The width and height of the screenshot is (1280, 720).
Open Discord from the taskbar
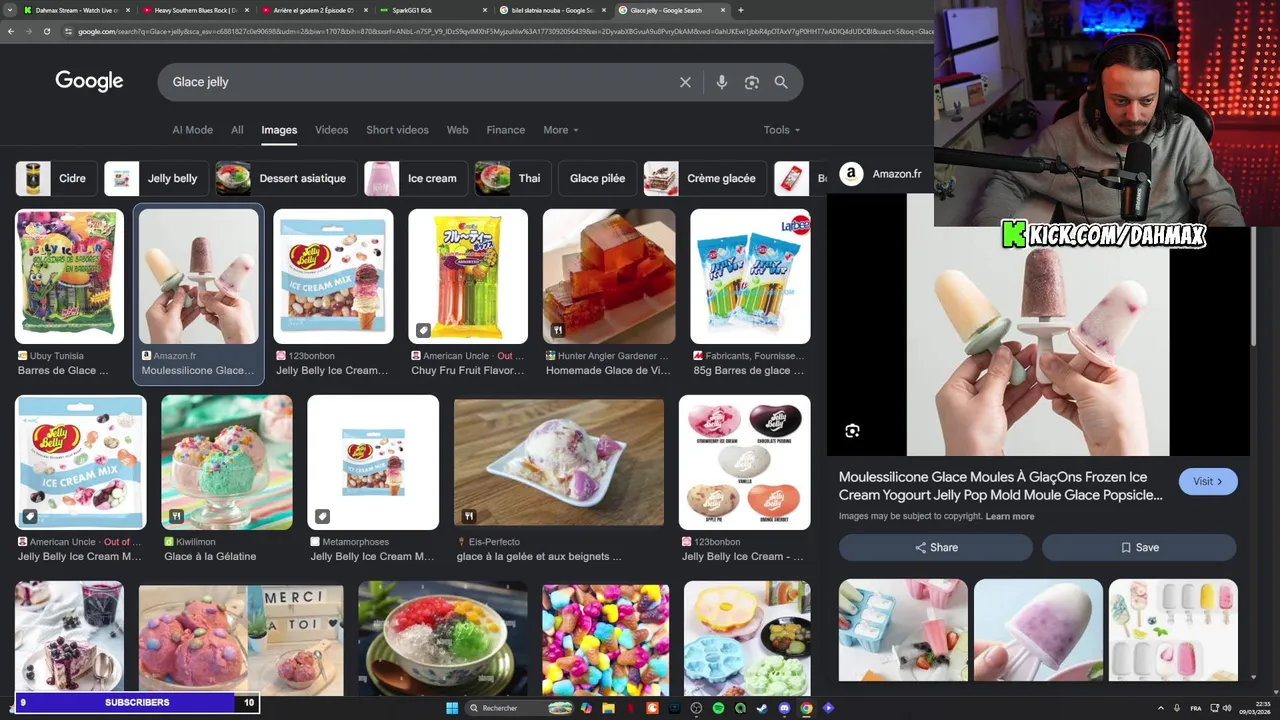coord(784,708)
